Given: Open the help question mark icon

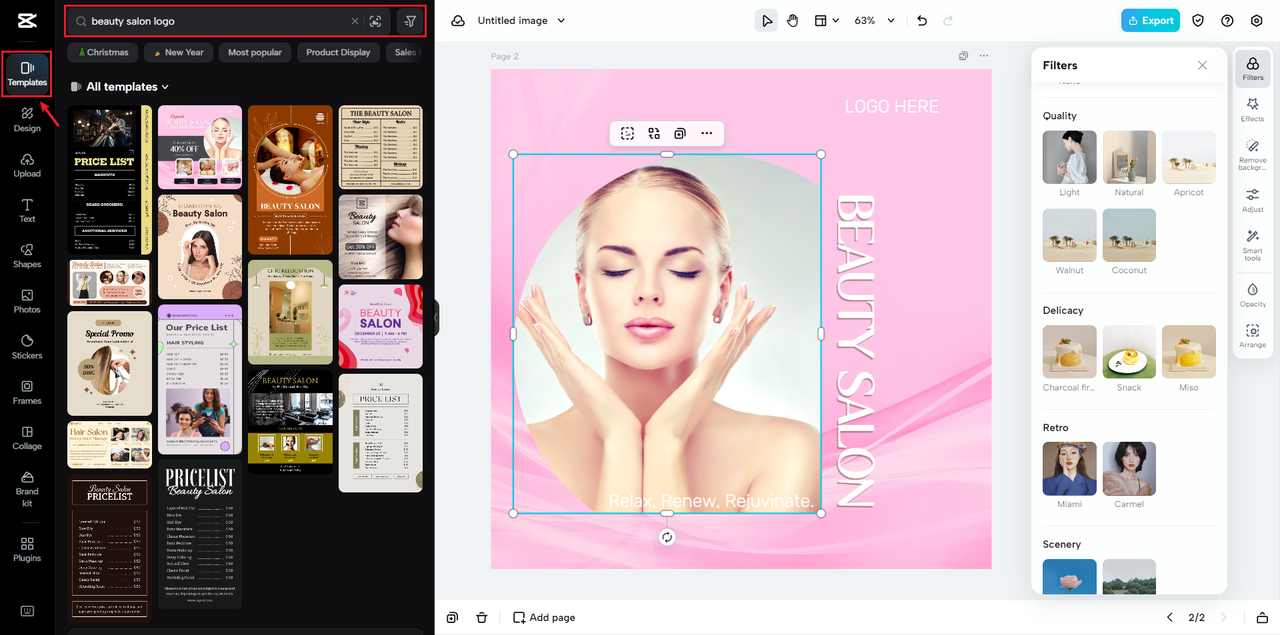Looking at the screenshot, I should click(x=1227, y=20).
